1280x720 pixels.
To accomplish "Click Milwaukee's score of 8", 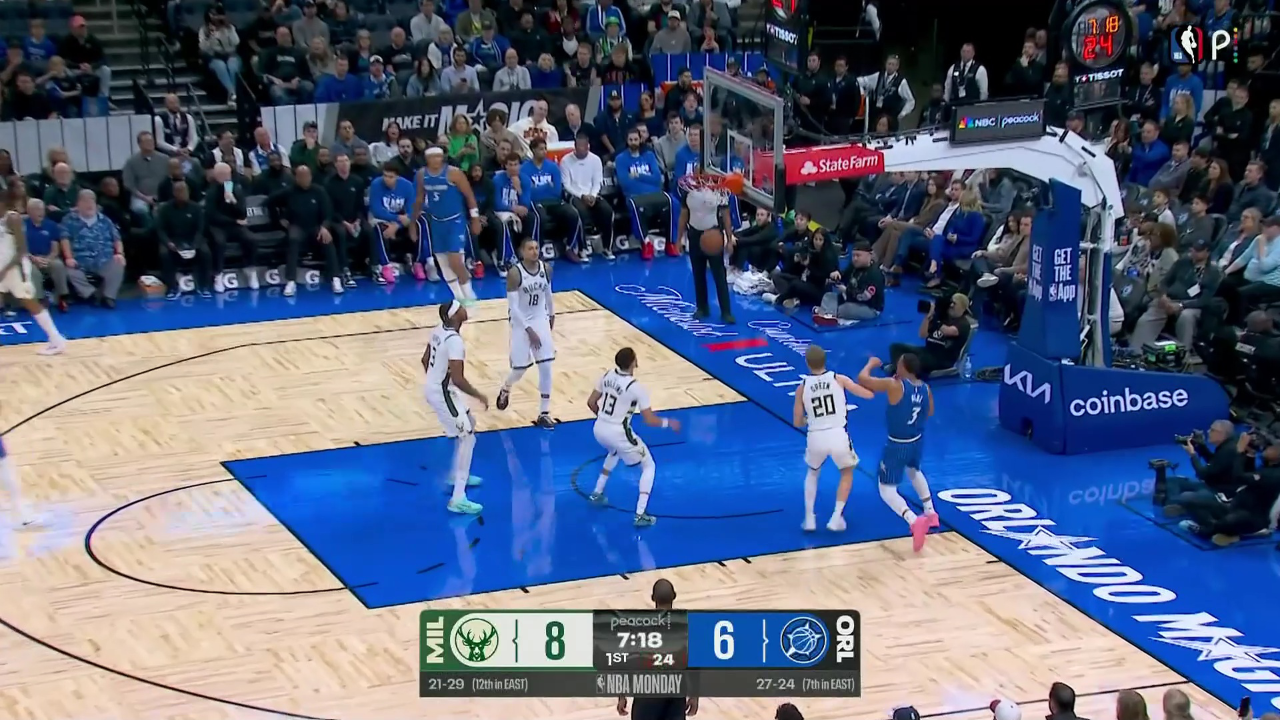I will tap(554, 640).
